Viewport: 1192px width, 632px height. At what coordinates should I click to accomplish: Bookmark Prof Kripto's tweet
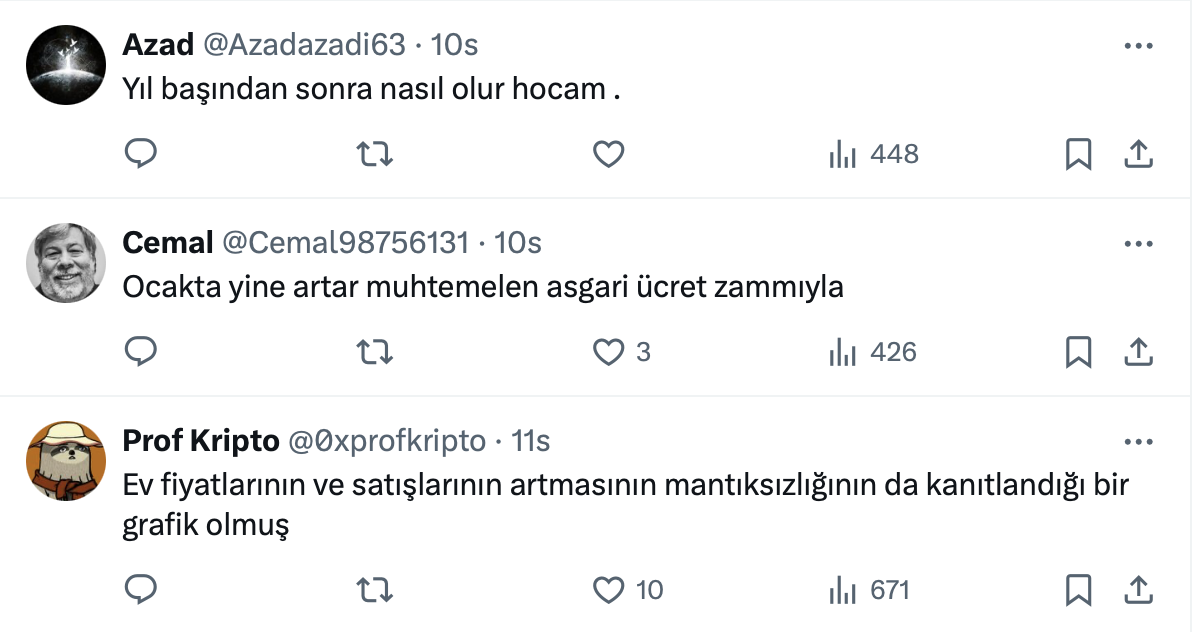(x=1078, y=590)
